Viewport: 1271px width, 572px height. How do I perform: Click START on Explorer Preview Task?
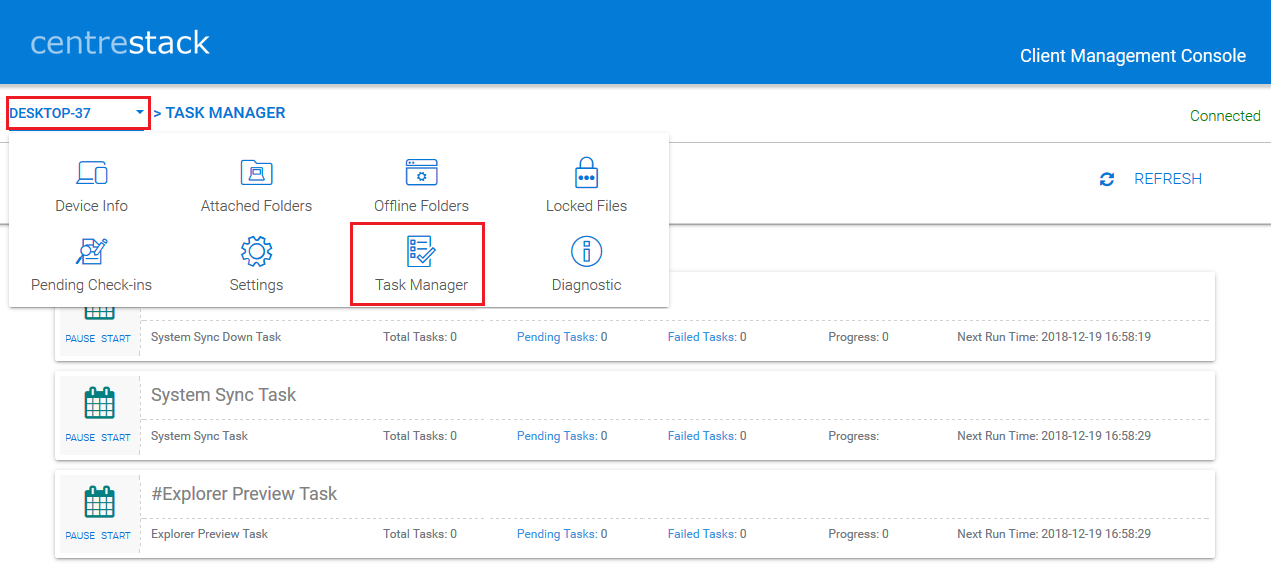coord(116,535)
